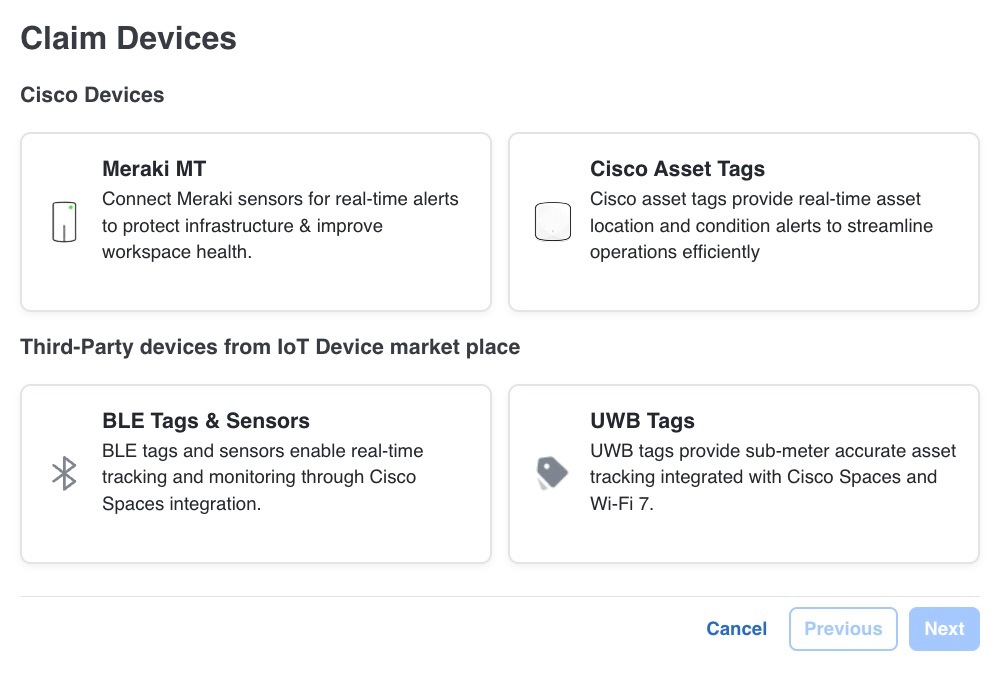Click the Meraki MT description about real-time alerts
Screen dimensions: 996x674
[x=280, y=226]
